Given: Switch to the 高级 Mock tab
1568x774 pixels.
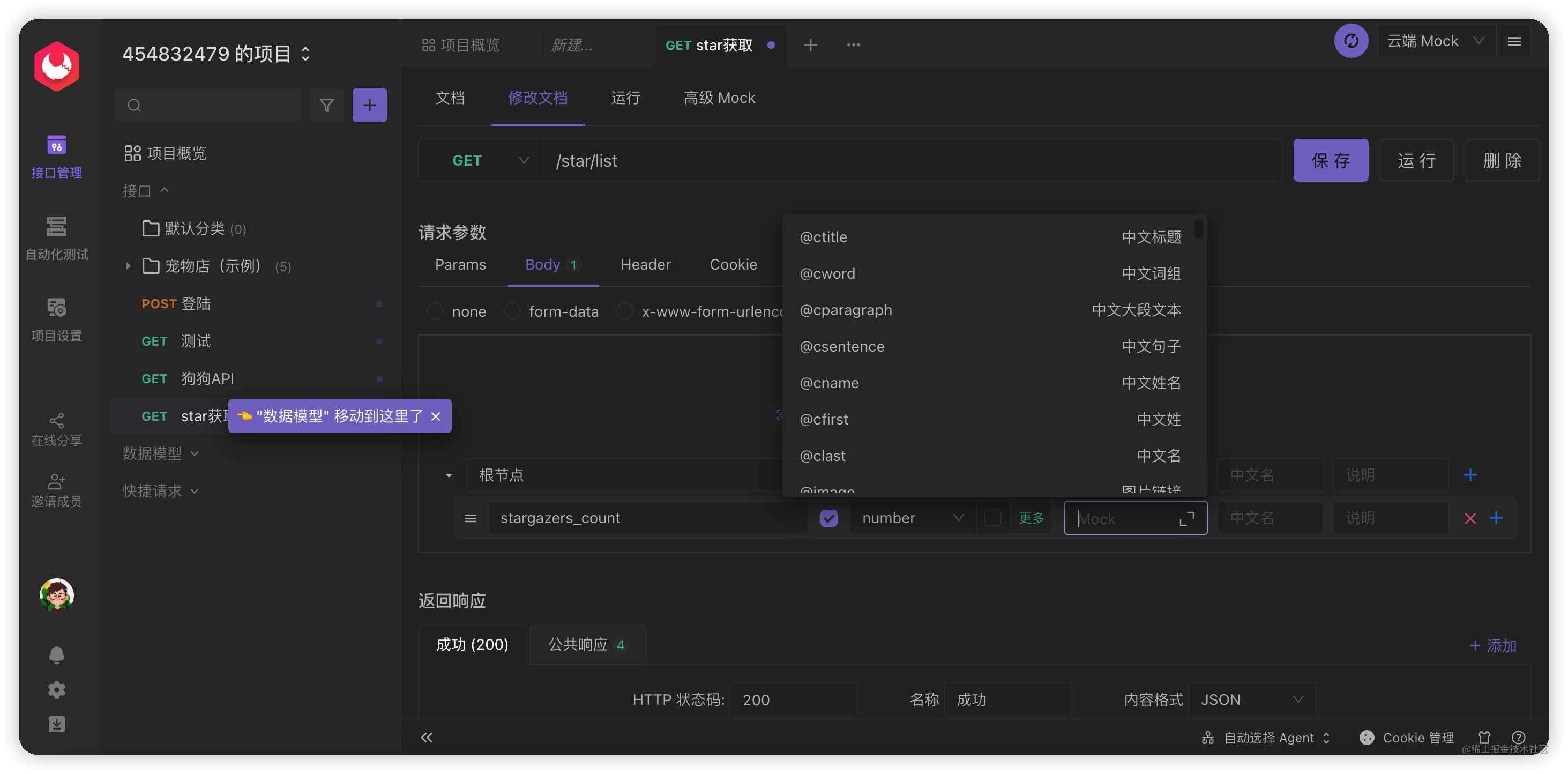Looking at the screenshot, I should (719, 98).
